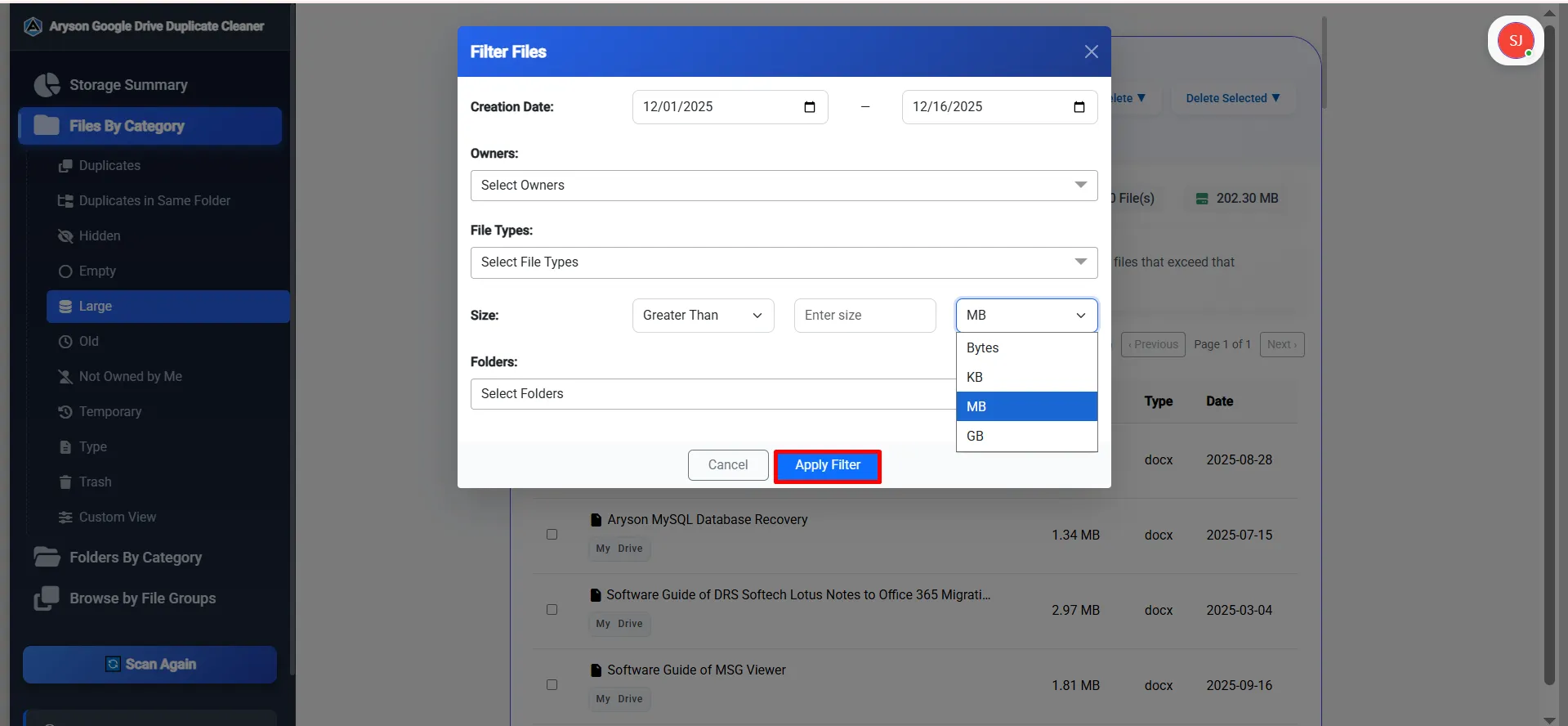Go to the Next page
The image size is (1568, 726).
tap(1282, 344)
